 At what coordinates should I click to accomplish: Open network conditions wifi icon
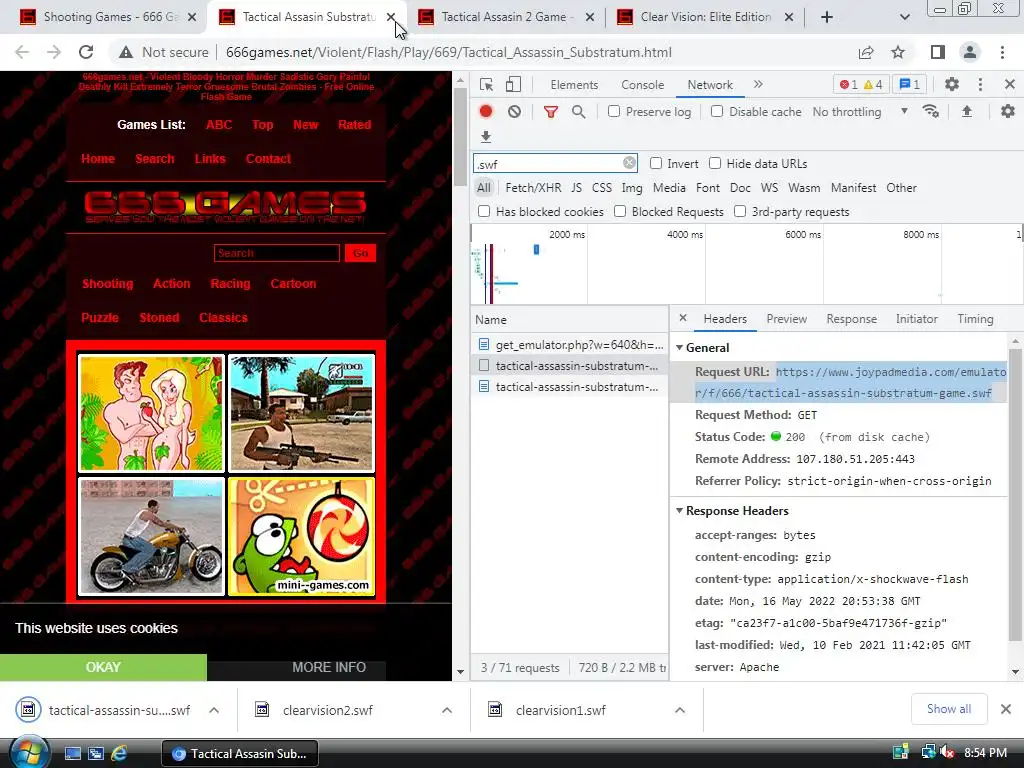(931, 112)
